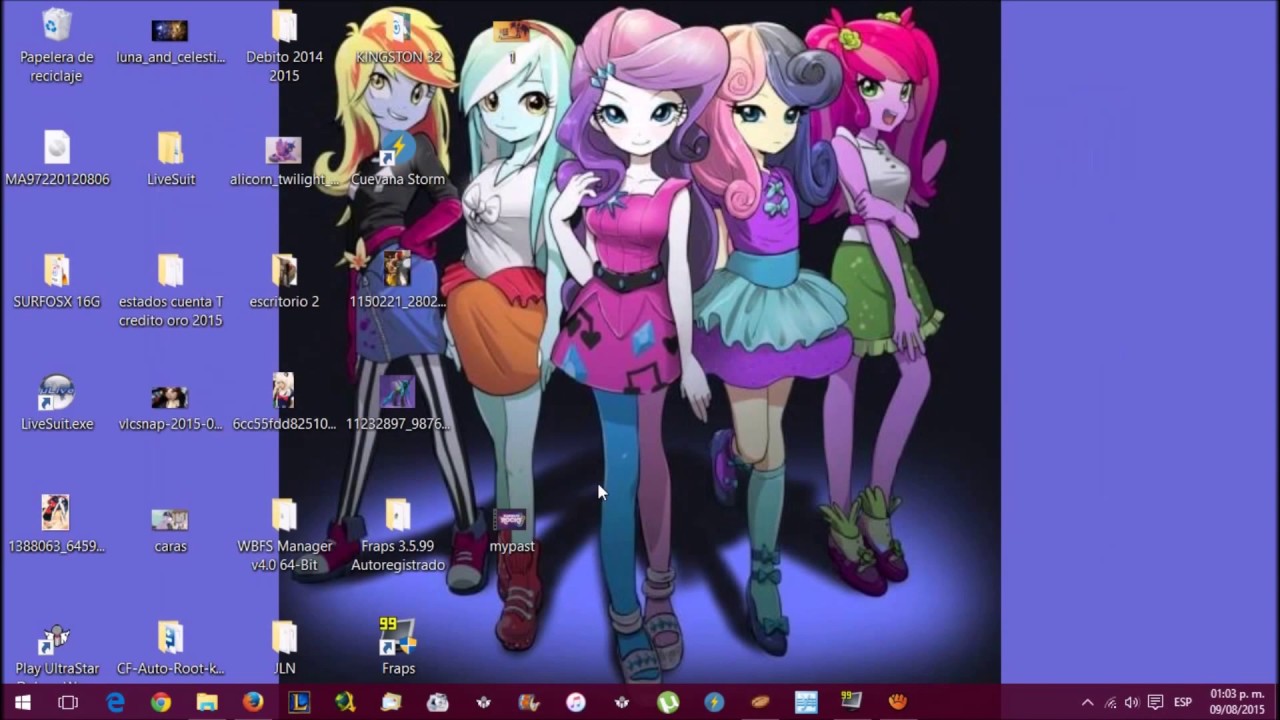The width and height of the screenshot is (1280, 720).
Task: Switch to Fraps in the taskbar
Action: click(x=852, y=703)
